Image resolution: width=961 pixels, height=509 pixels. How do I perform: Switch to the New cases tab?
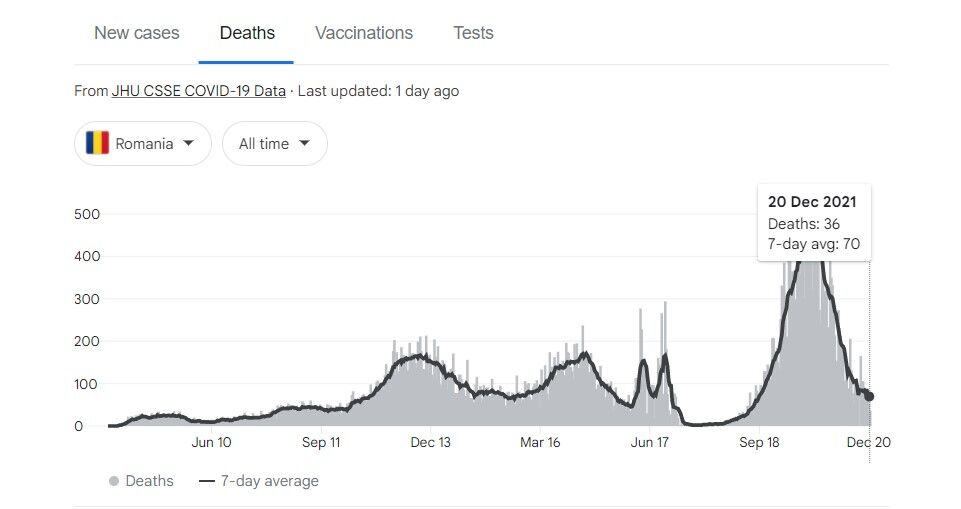click(137, 33)
